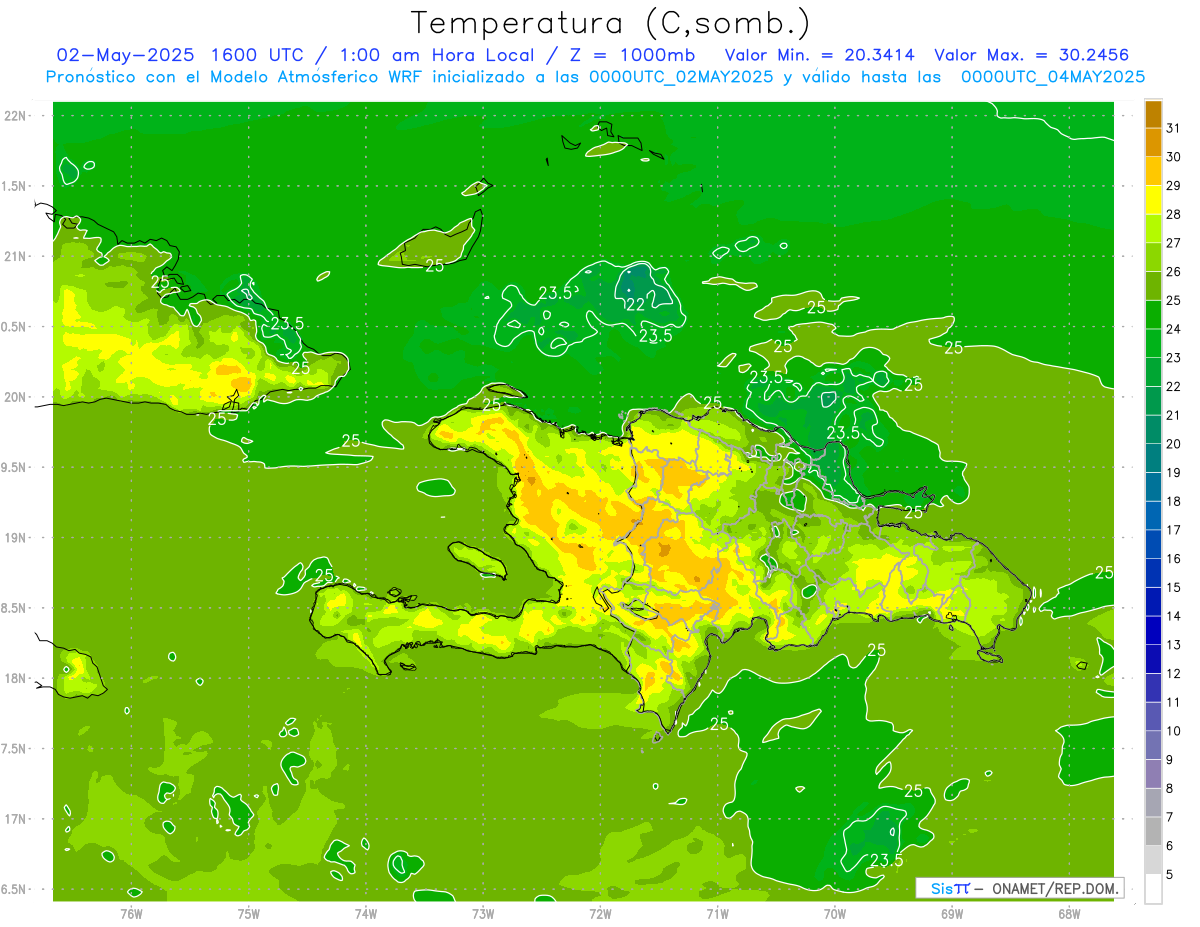Click the "8.5N" latitude axis label

coord(15,608)
